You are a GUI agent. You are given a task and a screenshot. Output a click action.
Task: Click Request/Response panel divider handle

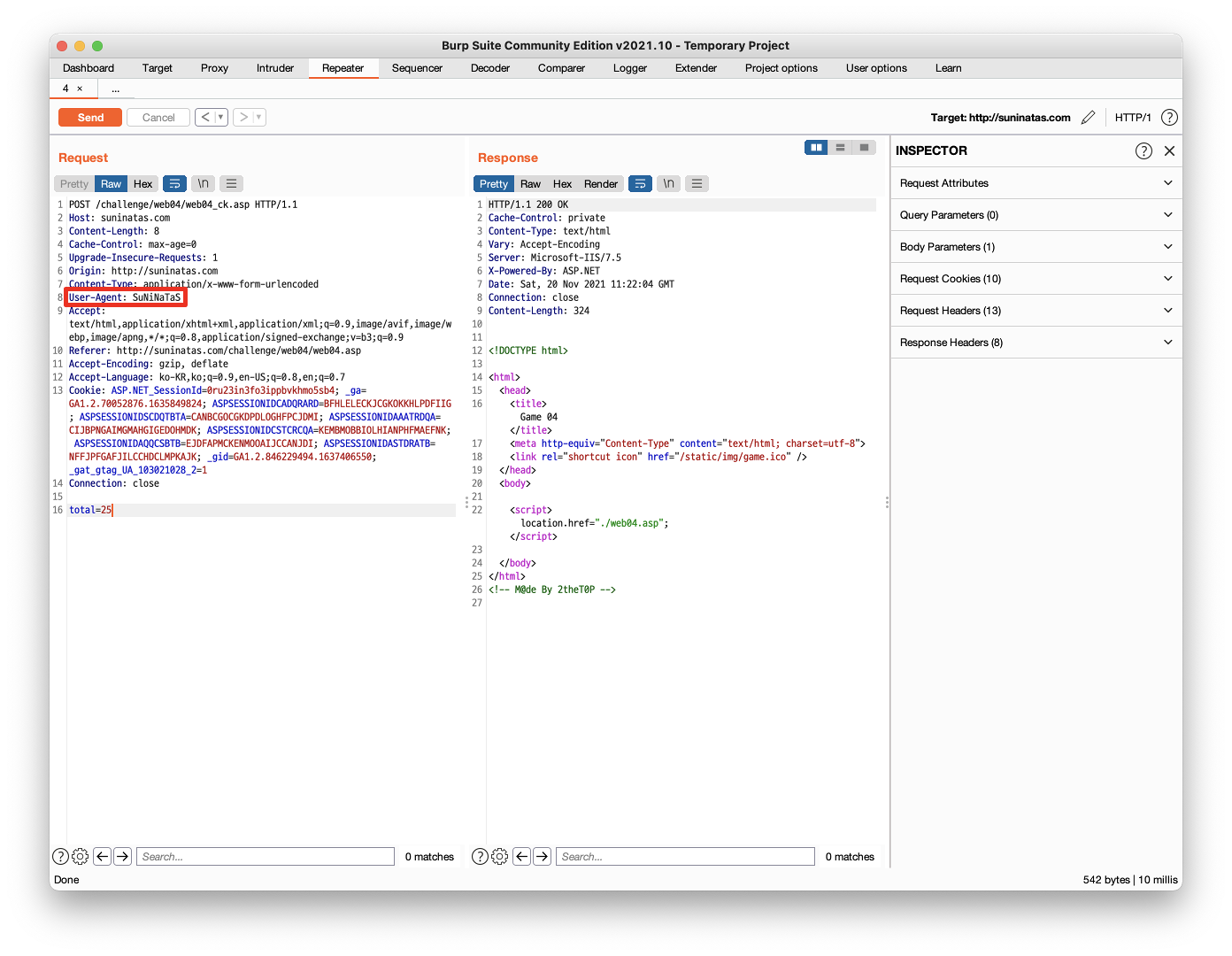(x=466, y=502)
